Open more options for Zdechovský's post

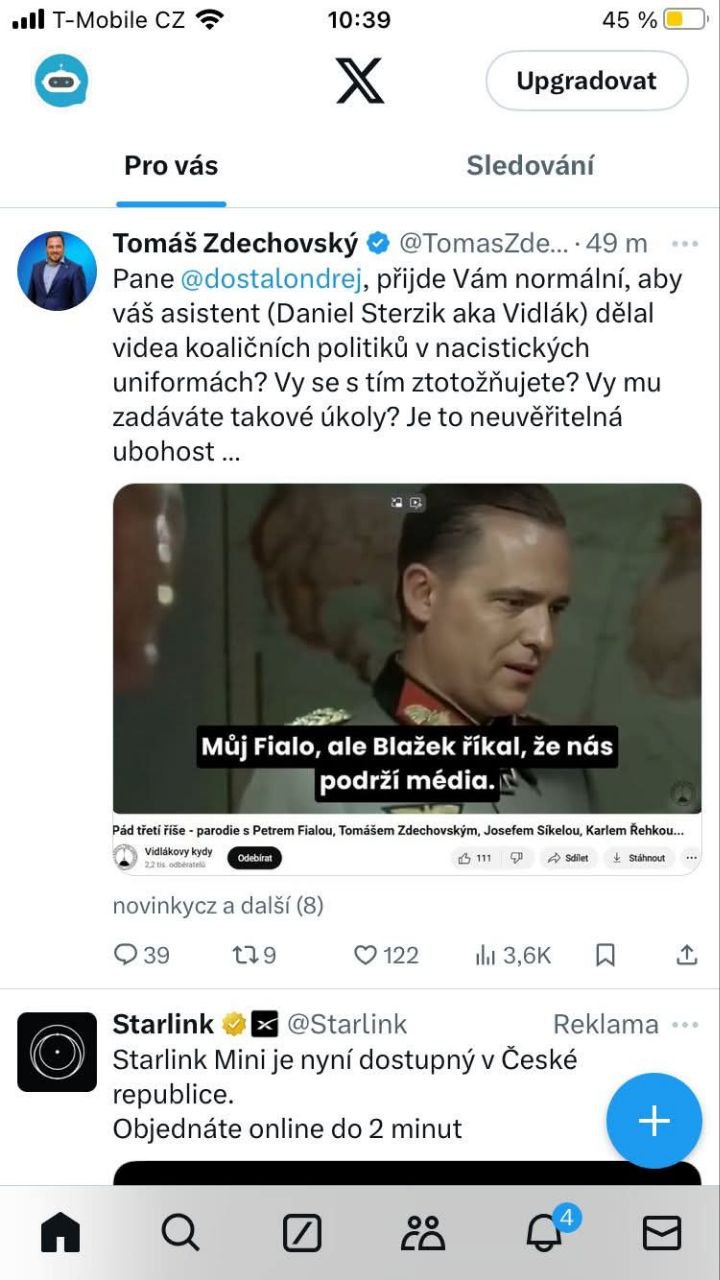click(685, 243)
